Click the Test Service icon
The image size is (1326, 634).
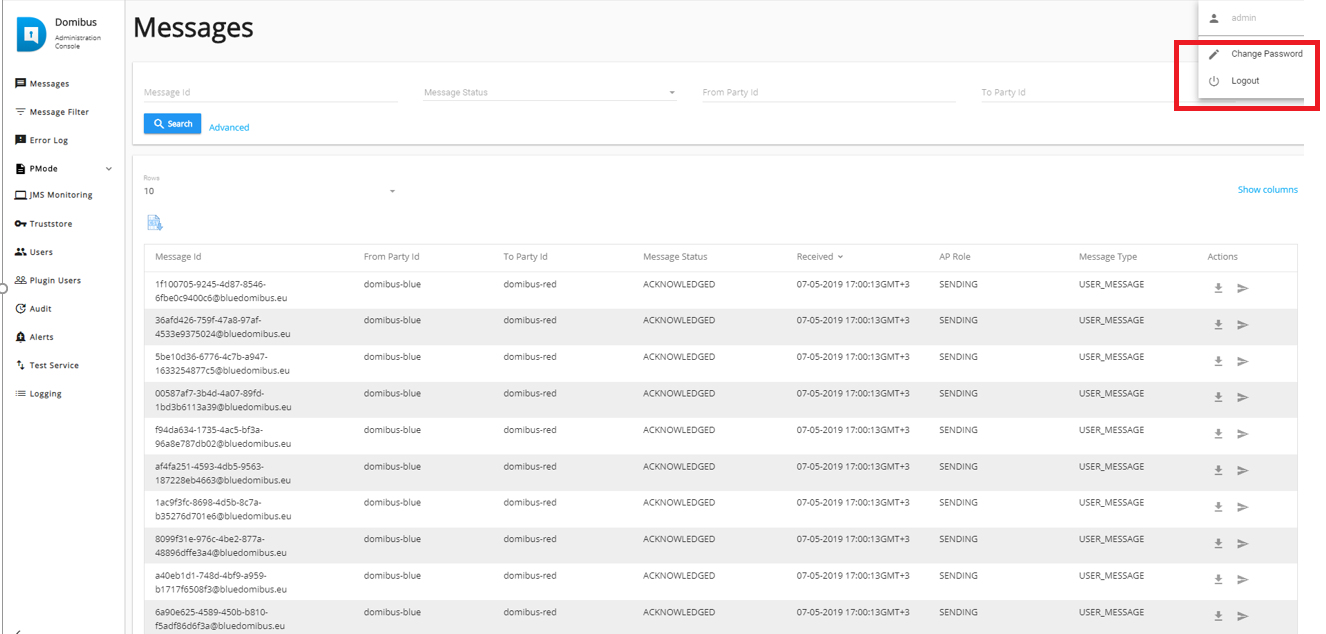click(x=20, y=365)
